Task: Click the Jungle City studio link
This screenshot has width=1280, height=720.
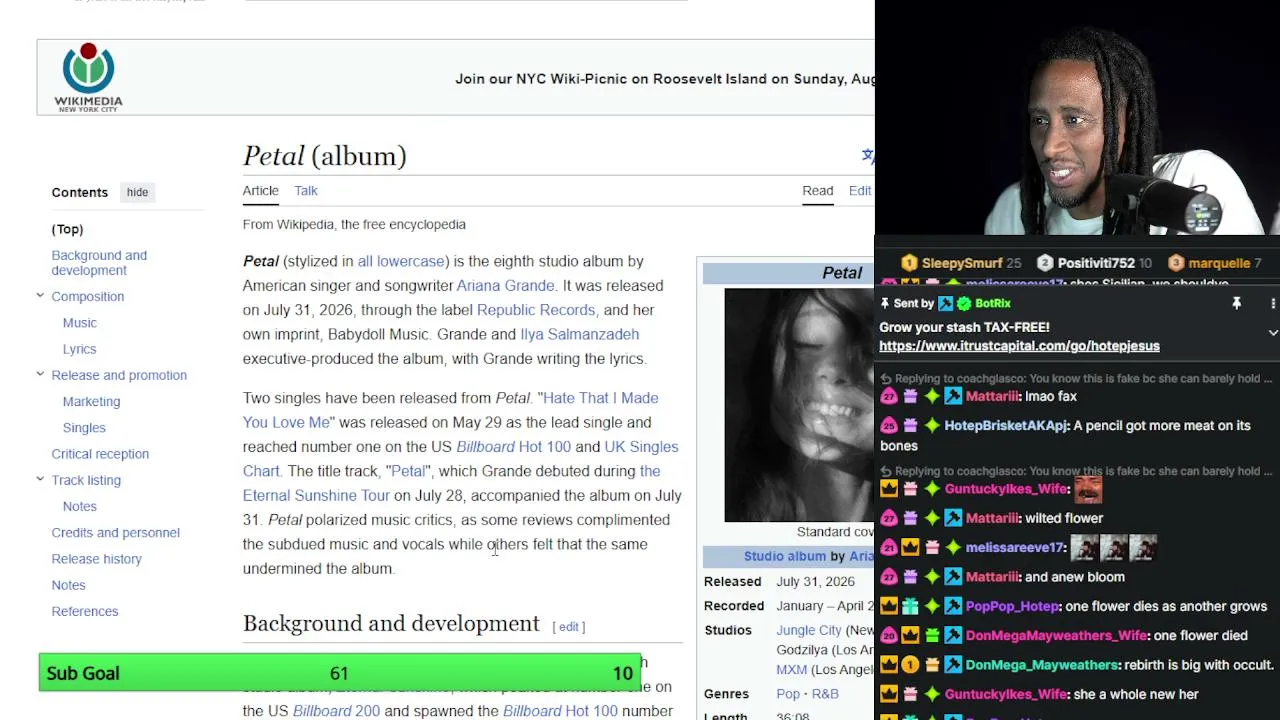Action: tap(809, 630)
